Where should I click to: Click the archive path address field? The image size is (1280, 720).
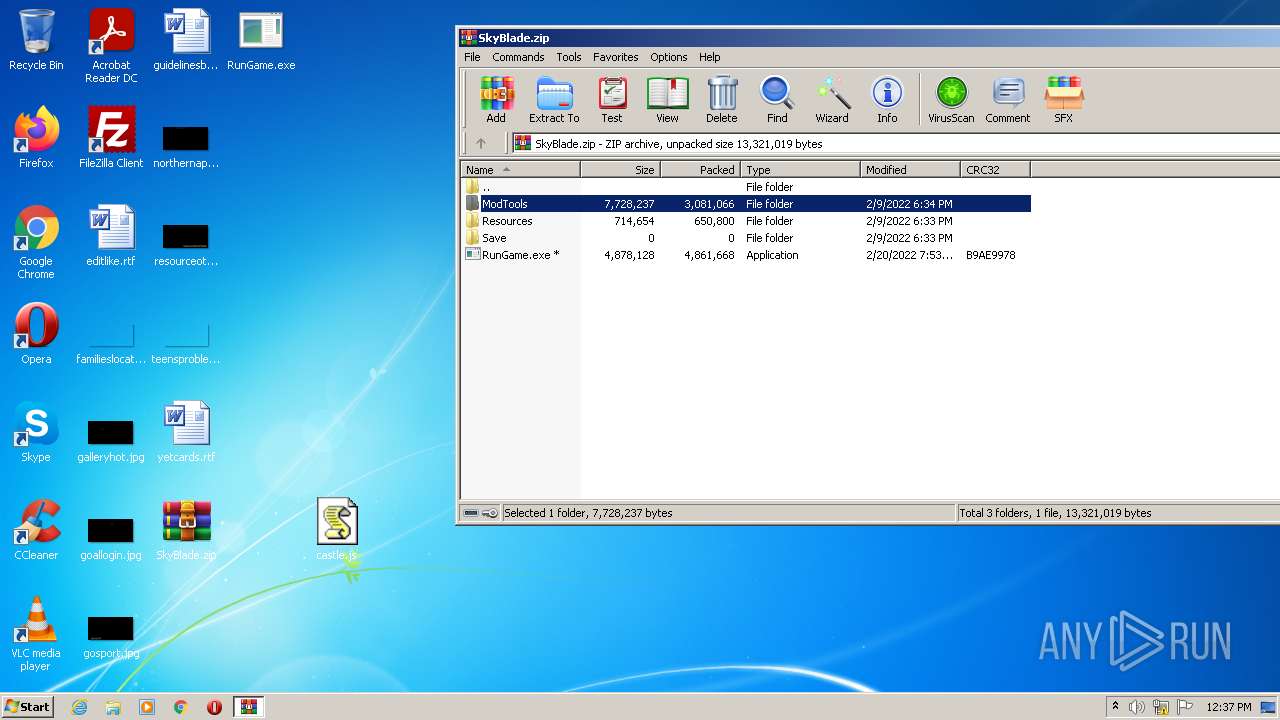tap(895, 144)
